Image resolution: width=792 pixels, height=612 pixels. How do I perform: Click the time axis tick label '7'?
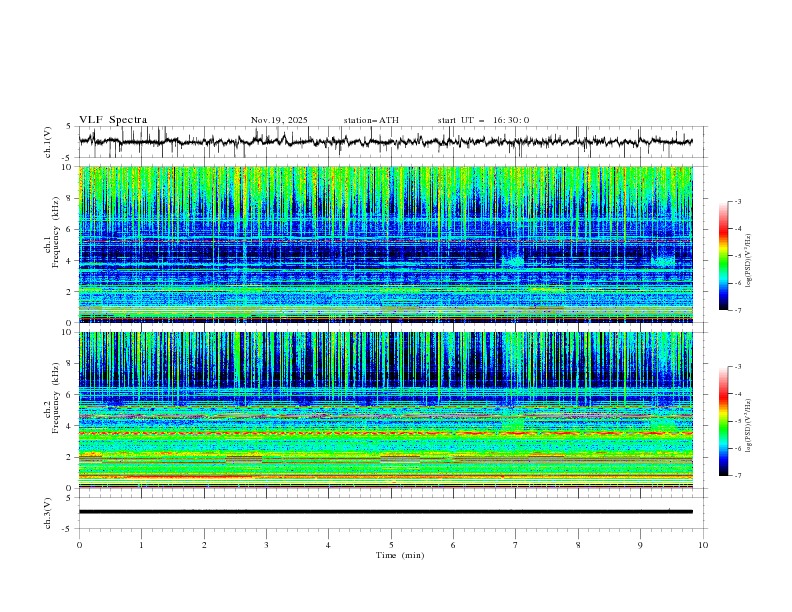tap(516, 545)
